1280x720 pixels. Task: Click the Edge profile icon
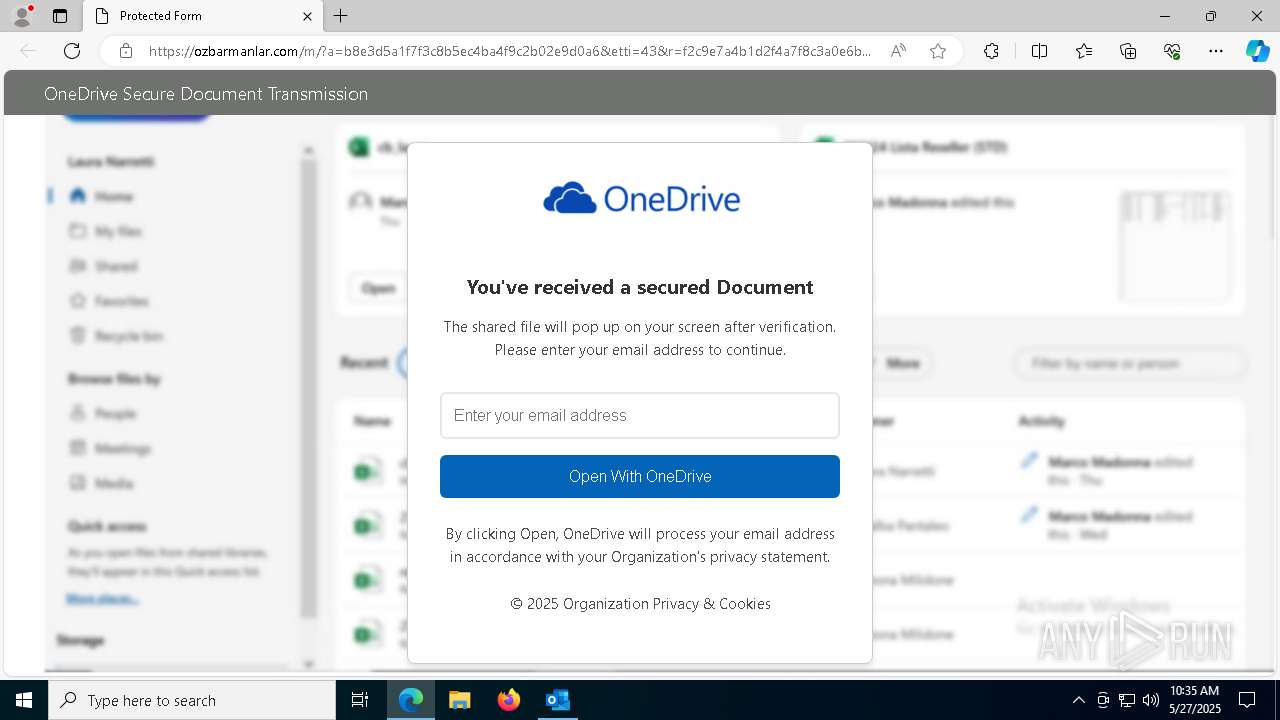22,16
